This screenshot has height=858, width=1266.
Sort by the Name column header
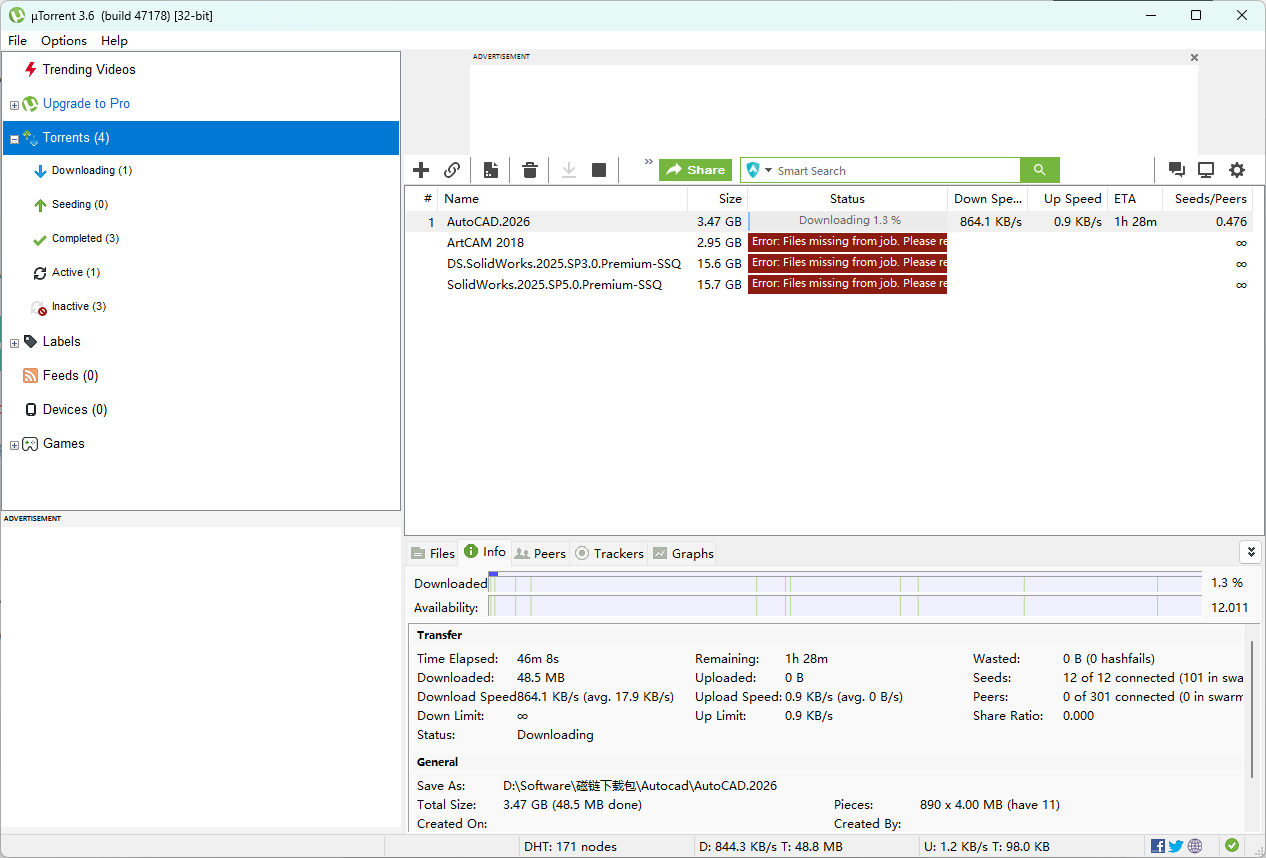562,199
